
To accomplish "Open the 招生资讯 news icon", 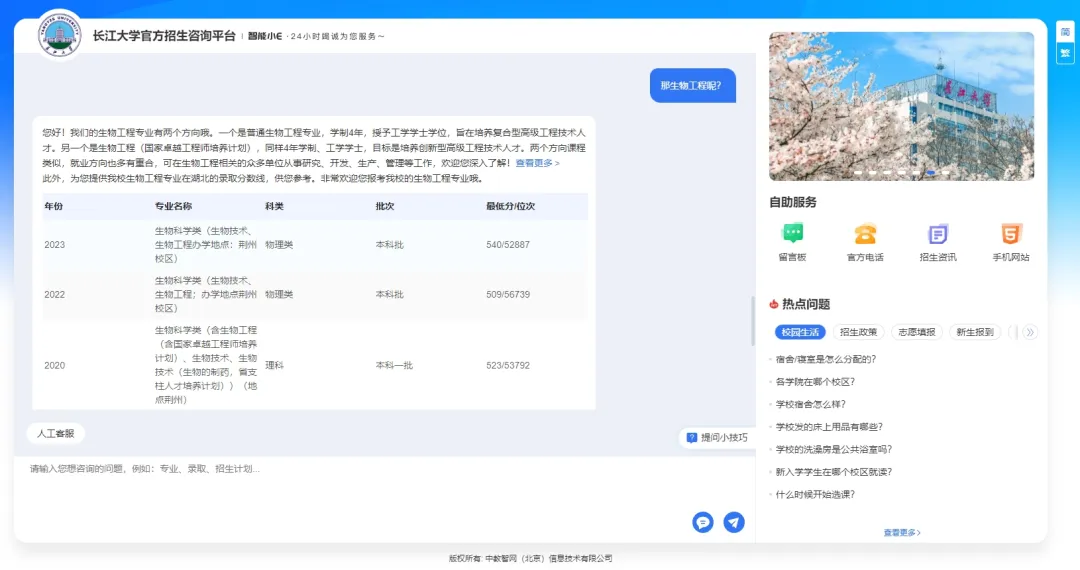I will [938, 234].
